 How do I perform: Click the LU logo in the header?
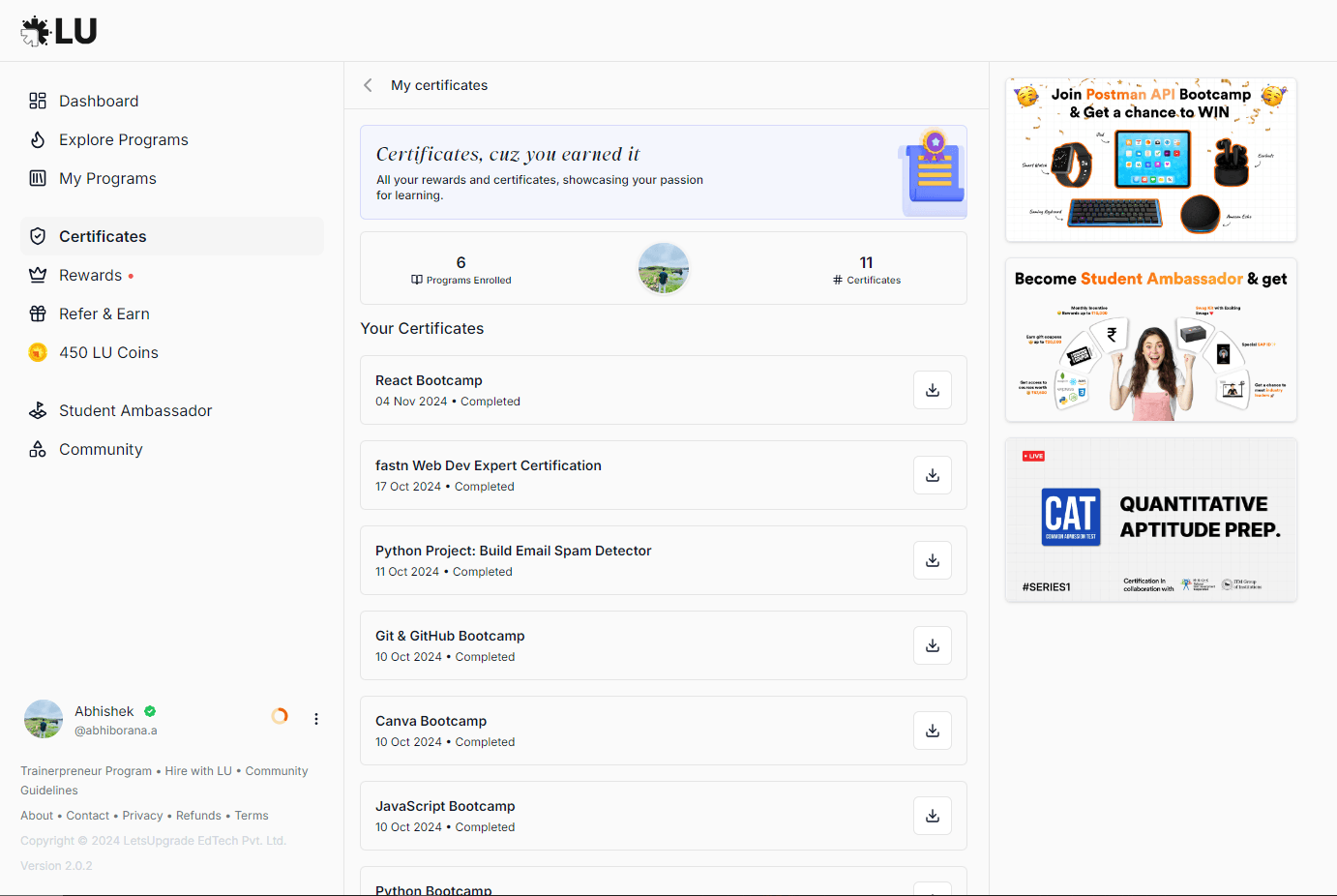point(58,30)
